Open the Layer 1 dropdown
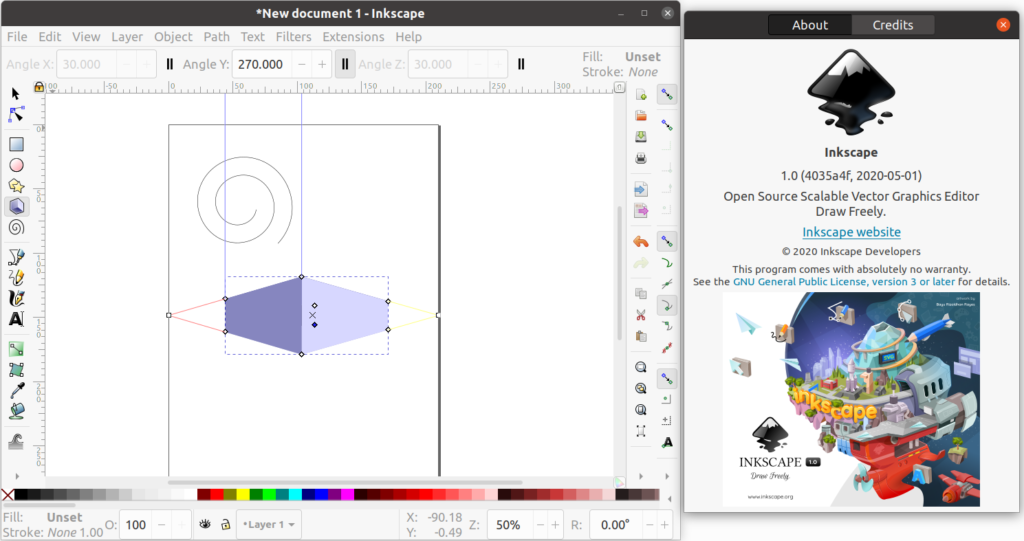 pos(268,524)
